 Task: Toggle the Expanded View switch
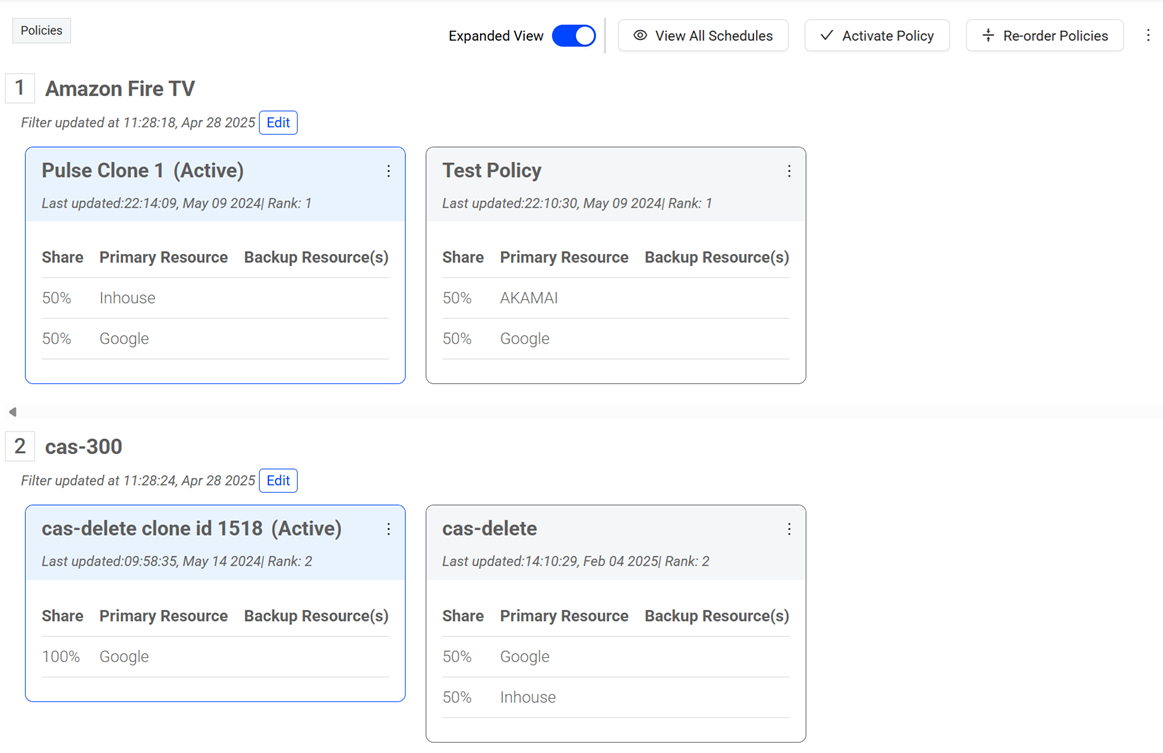click(x=574, y=35)
